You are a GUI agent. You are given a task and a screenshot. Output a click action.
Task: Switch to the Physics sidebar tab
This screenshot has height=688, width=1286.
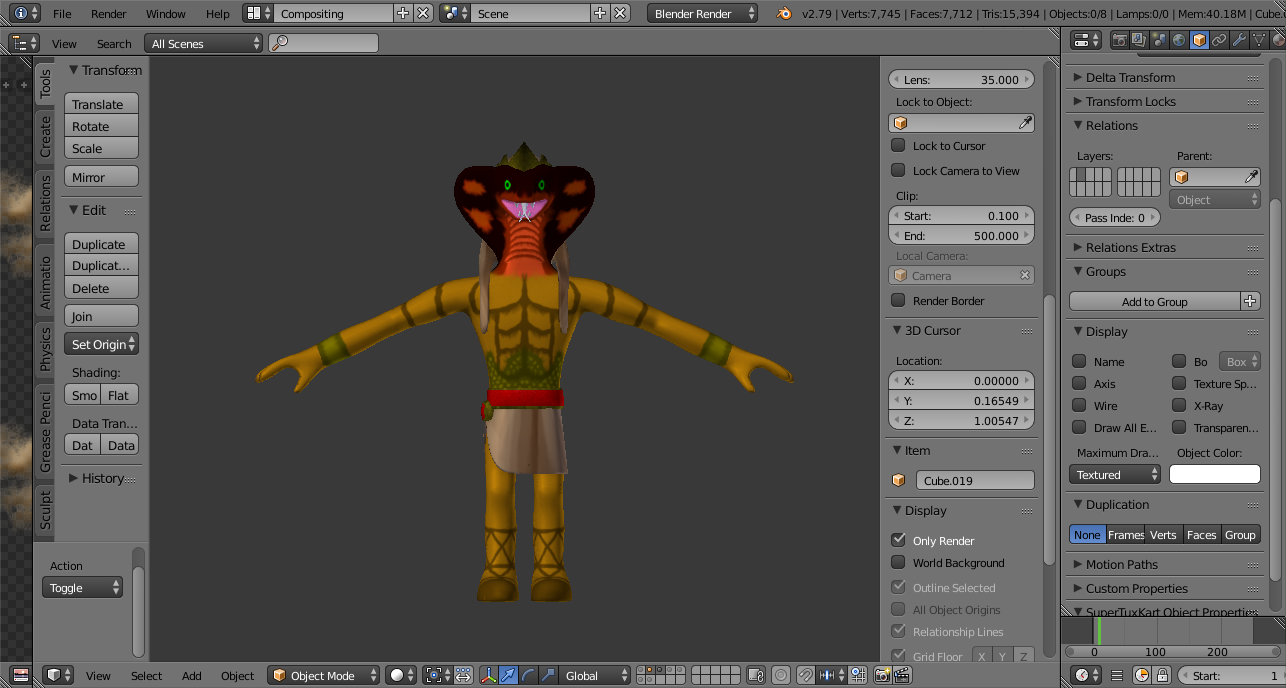(45, 349)
